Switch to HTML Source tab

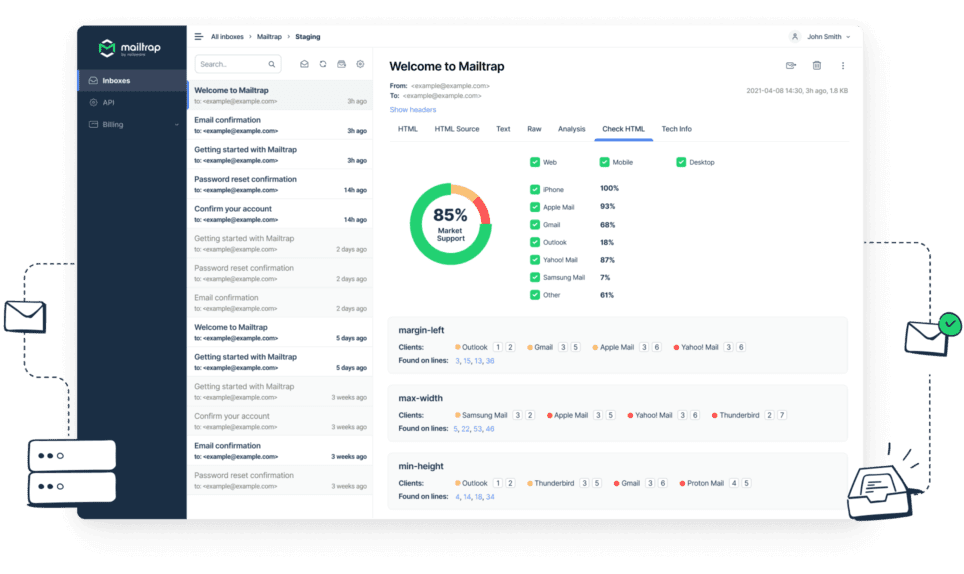(457, 129)
